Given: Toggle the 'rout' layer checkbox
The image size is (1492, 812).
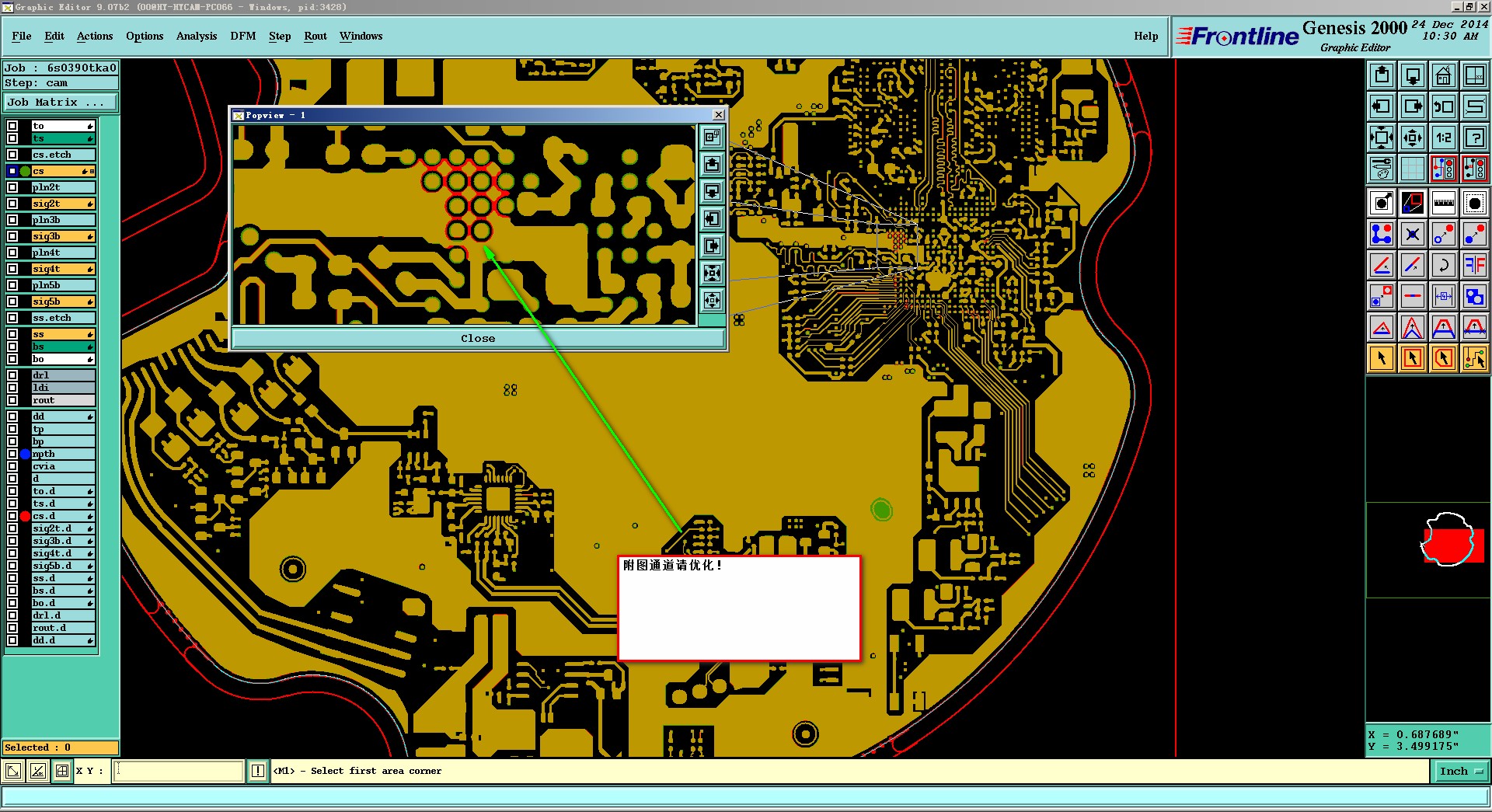Looking at the screenshot, I should [x=12, y=400].
